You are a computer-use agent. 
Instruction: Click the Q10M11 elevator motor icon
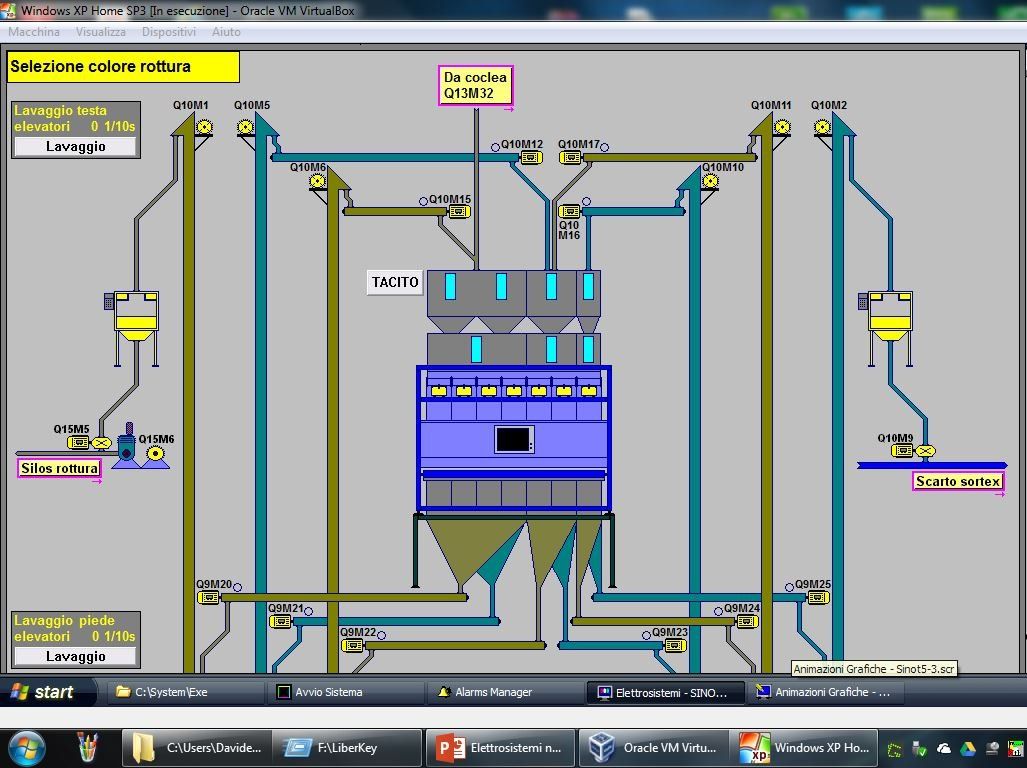coord(782,127)
